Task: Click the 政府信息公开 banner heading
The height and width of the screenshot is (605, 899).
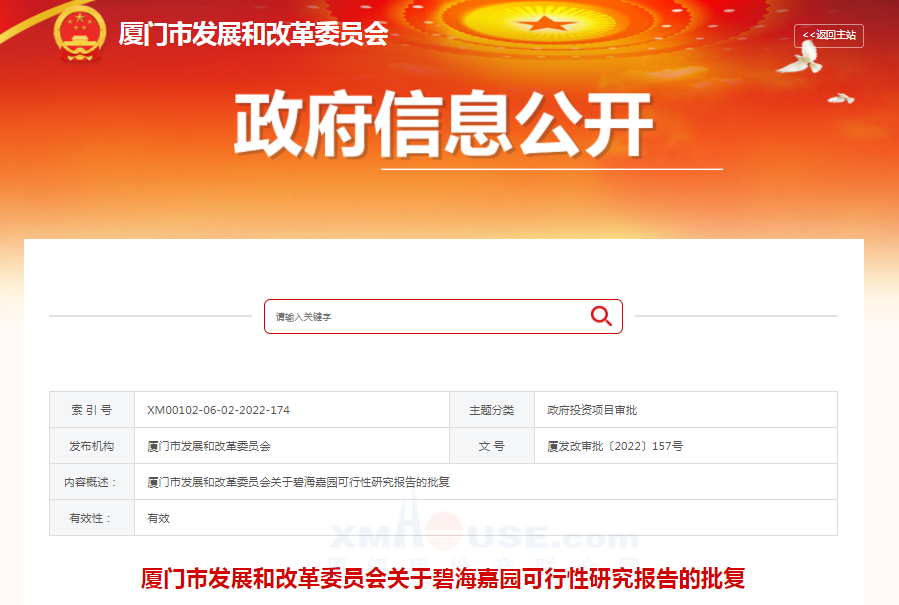Action: 444,124
